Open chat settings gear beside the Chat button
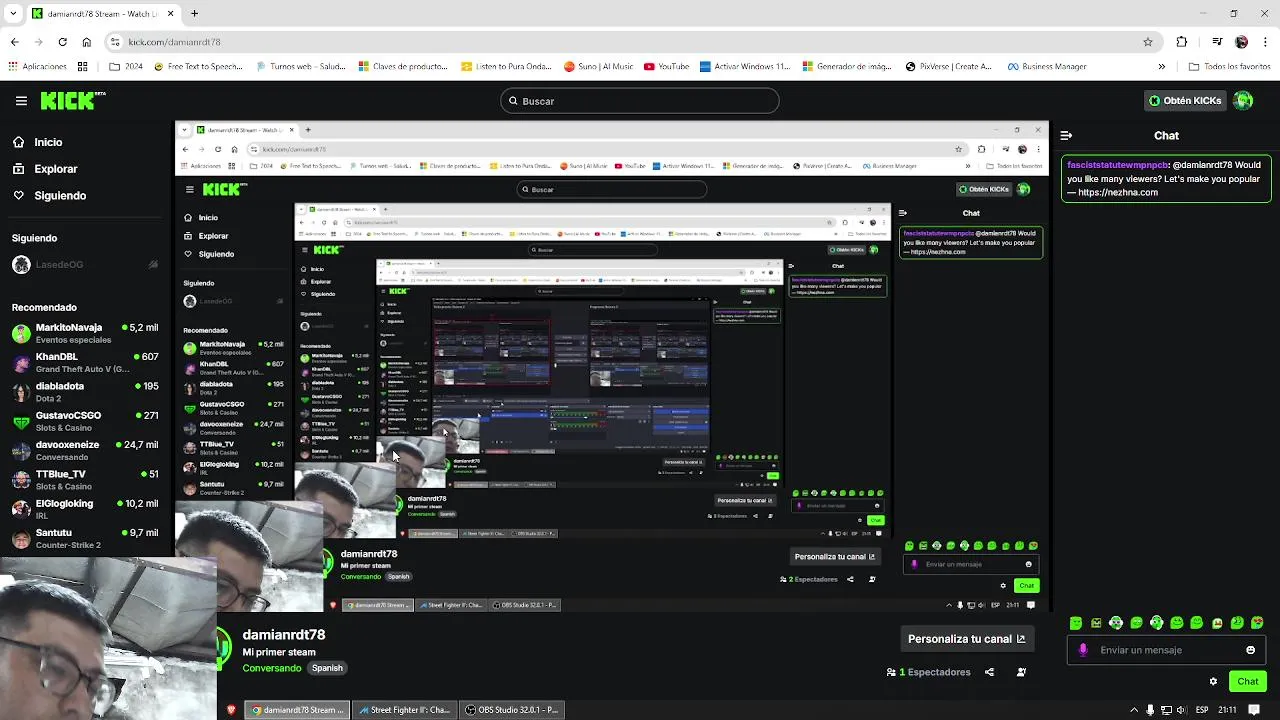The height and width of the screenshot is (720, 1280). pos(1213,681)
